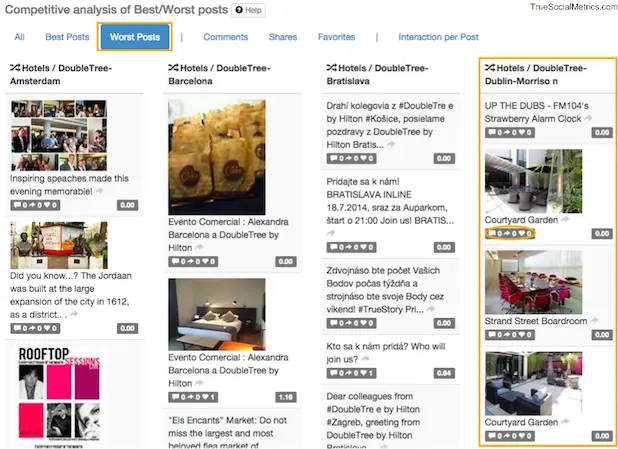Screen dimensions: 618x449
Task: Click 0.84 score on 'Who will join us' post
Action: [x=444, y=373]
